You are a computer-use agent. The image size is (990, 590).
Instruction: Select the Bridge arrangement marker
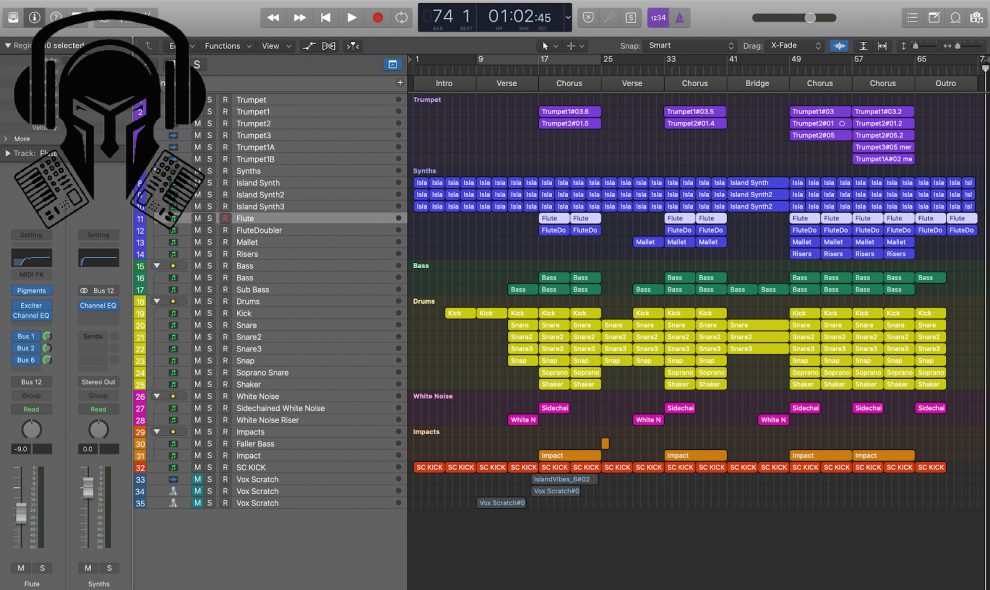(757, 83)
